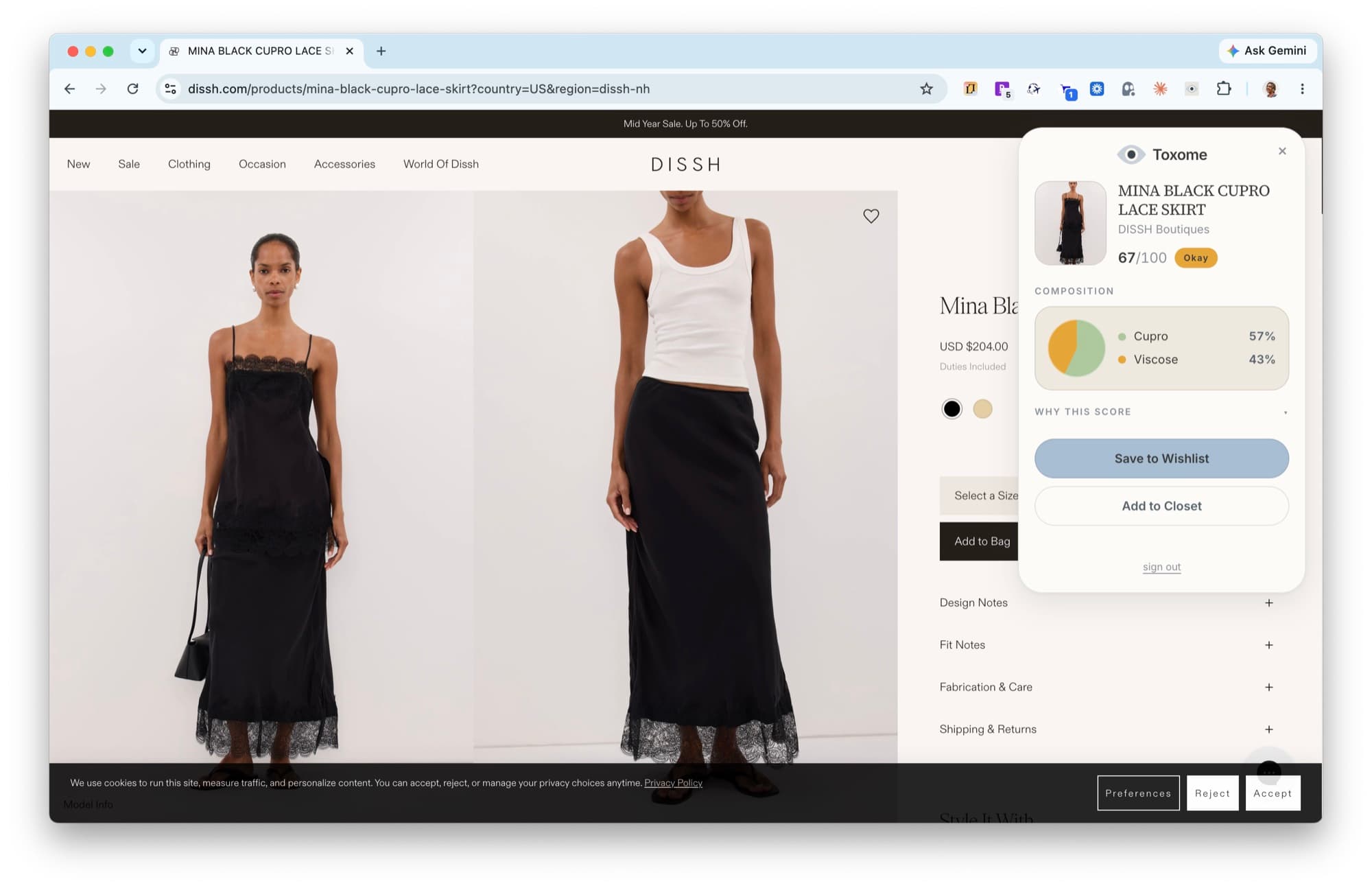Click the composition pie chart
Screen dimensions: 1372x888
coord(1076,348)
